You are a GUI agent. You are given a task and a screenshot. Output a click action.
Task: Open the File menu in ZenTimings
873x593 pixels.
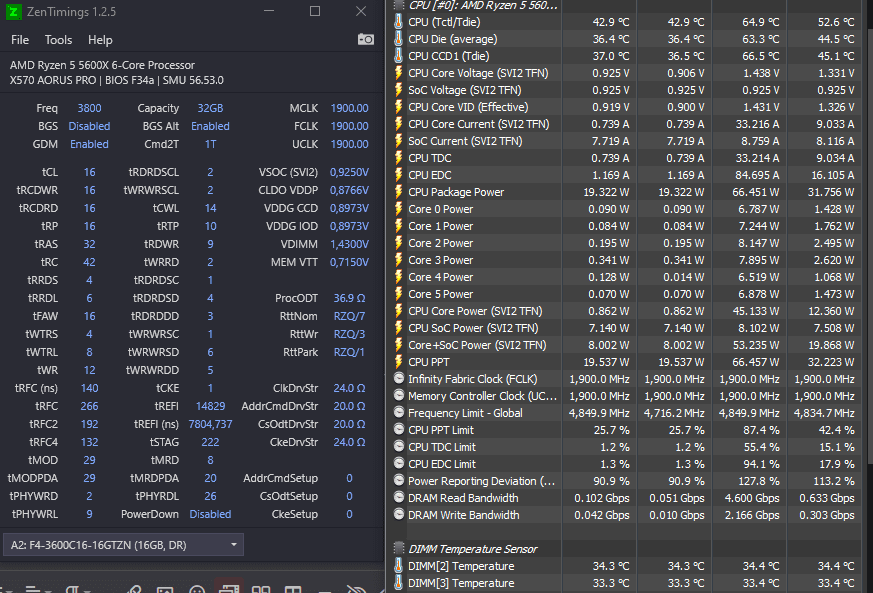pyautogui.click(x=19, y=40)
